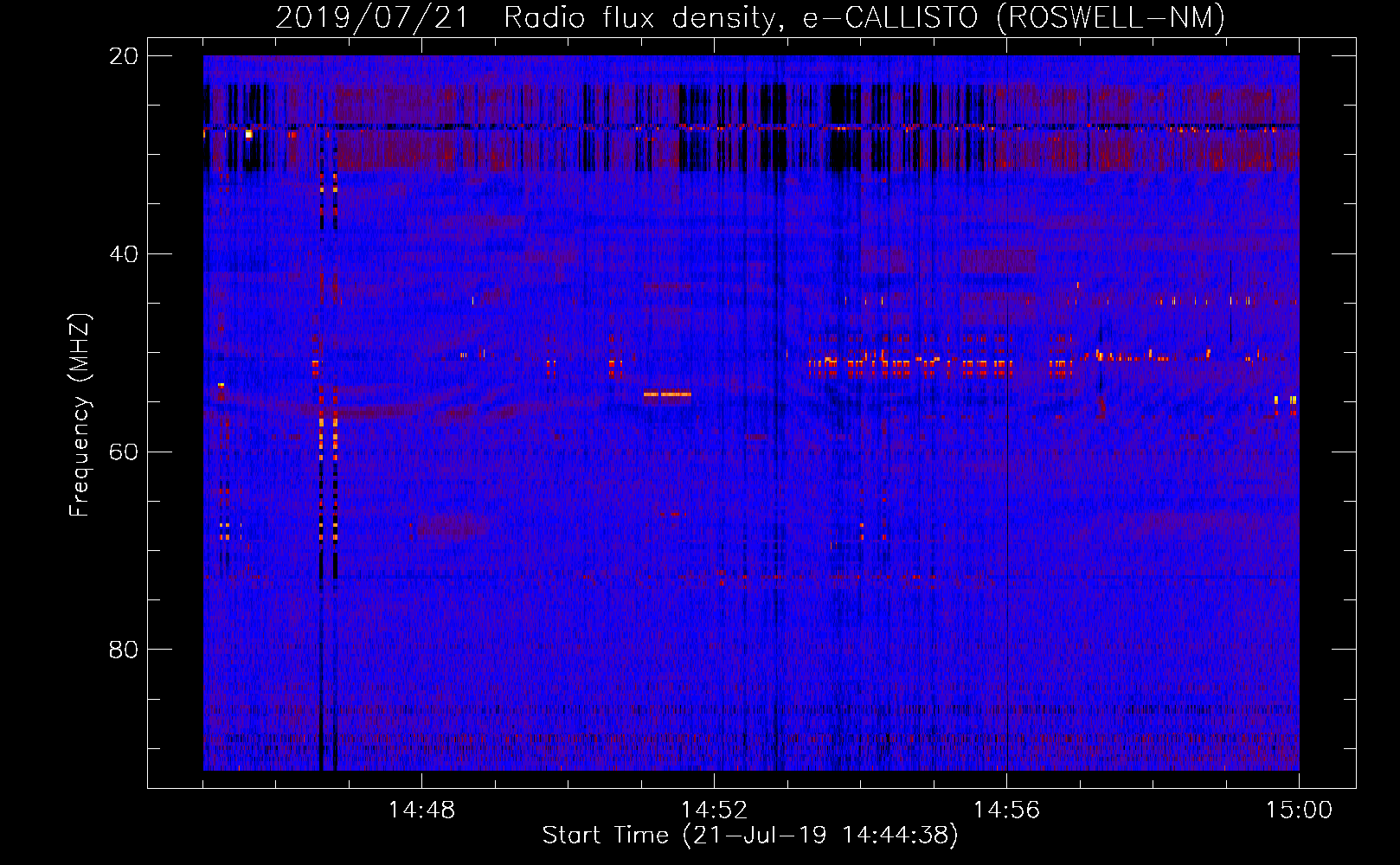
Task: Click the 40 frequency tick label
Action: coord(123,254)
